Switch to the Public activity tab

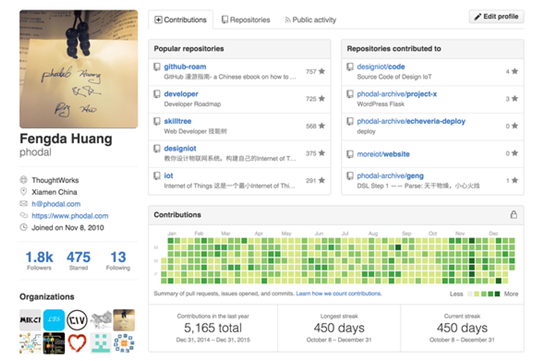310,20
